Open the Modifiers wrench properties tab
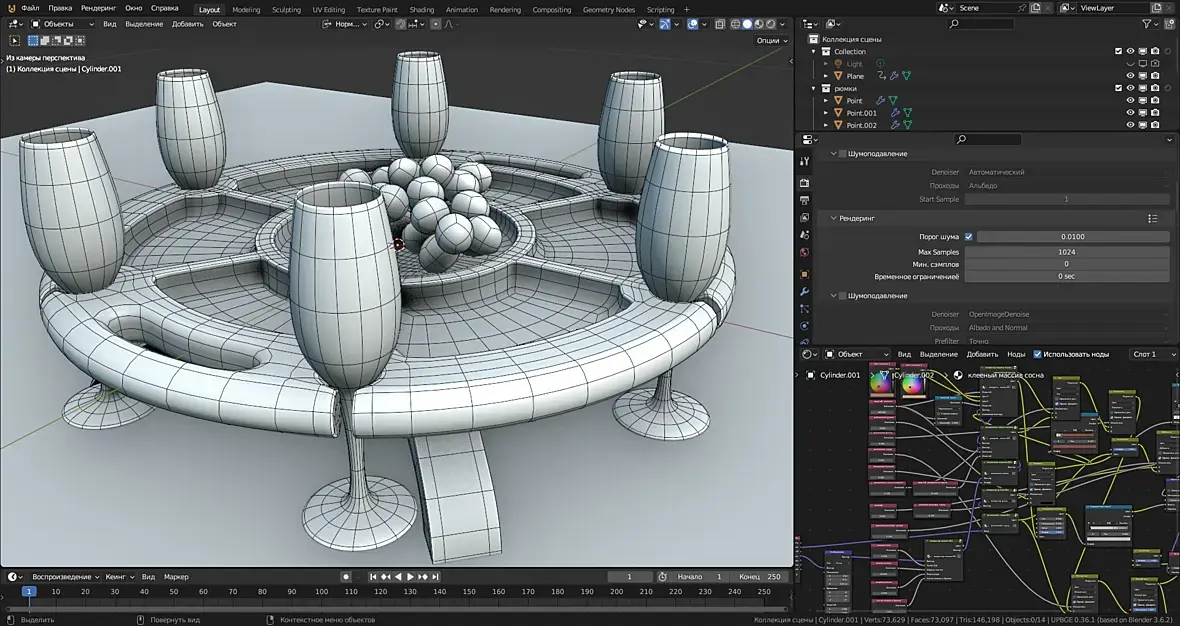 point(804,291)
